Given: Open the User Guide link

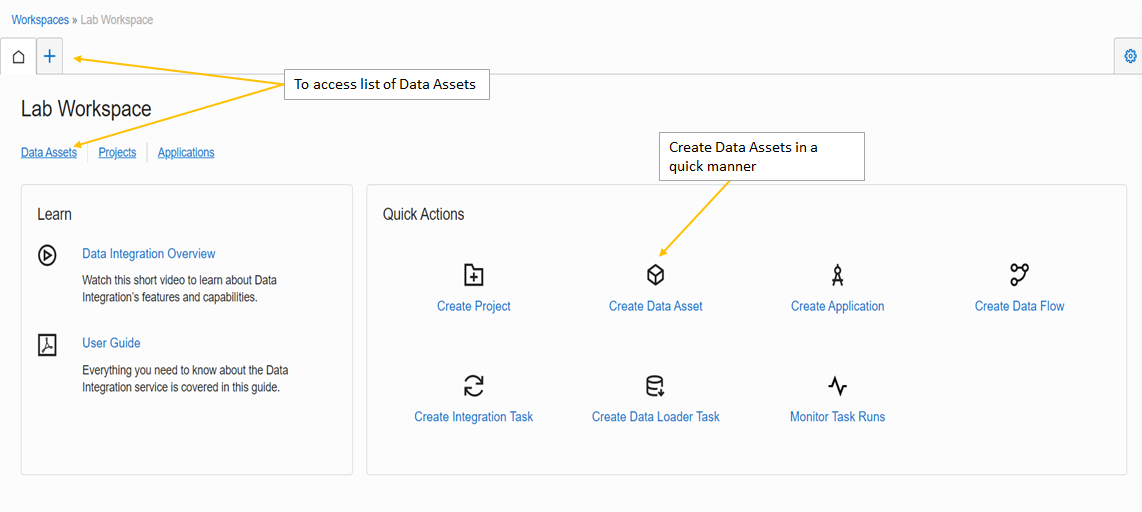Looking at the screenshot, I should pyautogui.click(x=111, y=343).
